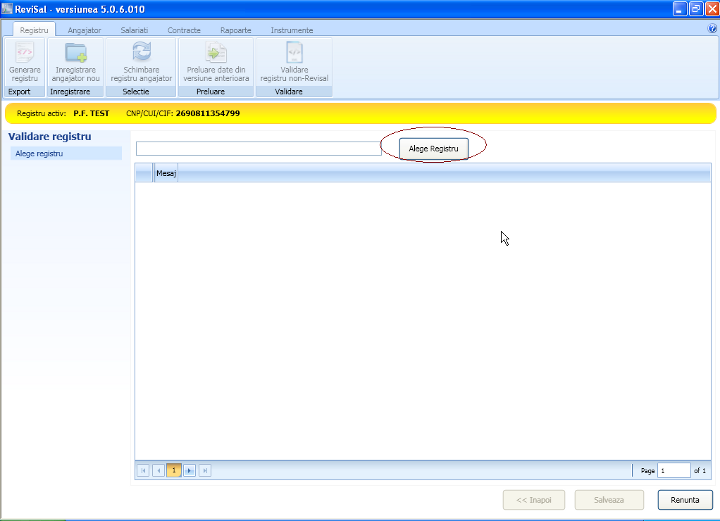Image resolution: width=720 pixels, height=521 pixels.
Task: Select Alege registru step in sidebar
Action: 66,153
